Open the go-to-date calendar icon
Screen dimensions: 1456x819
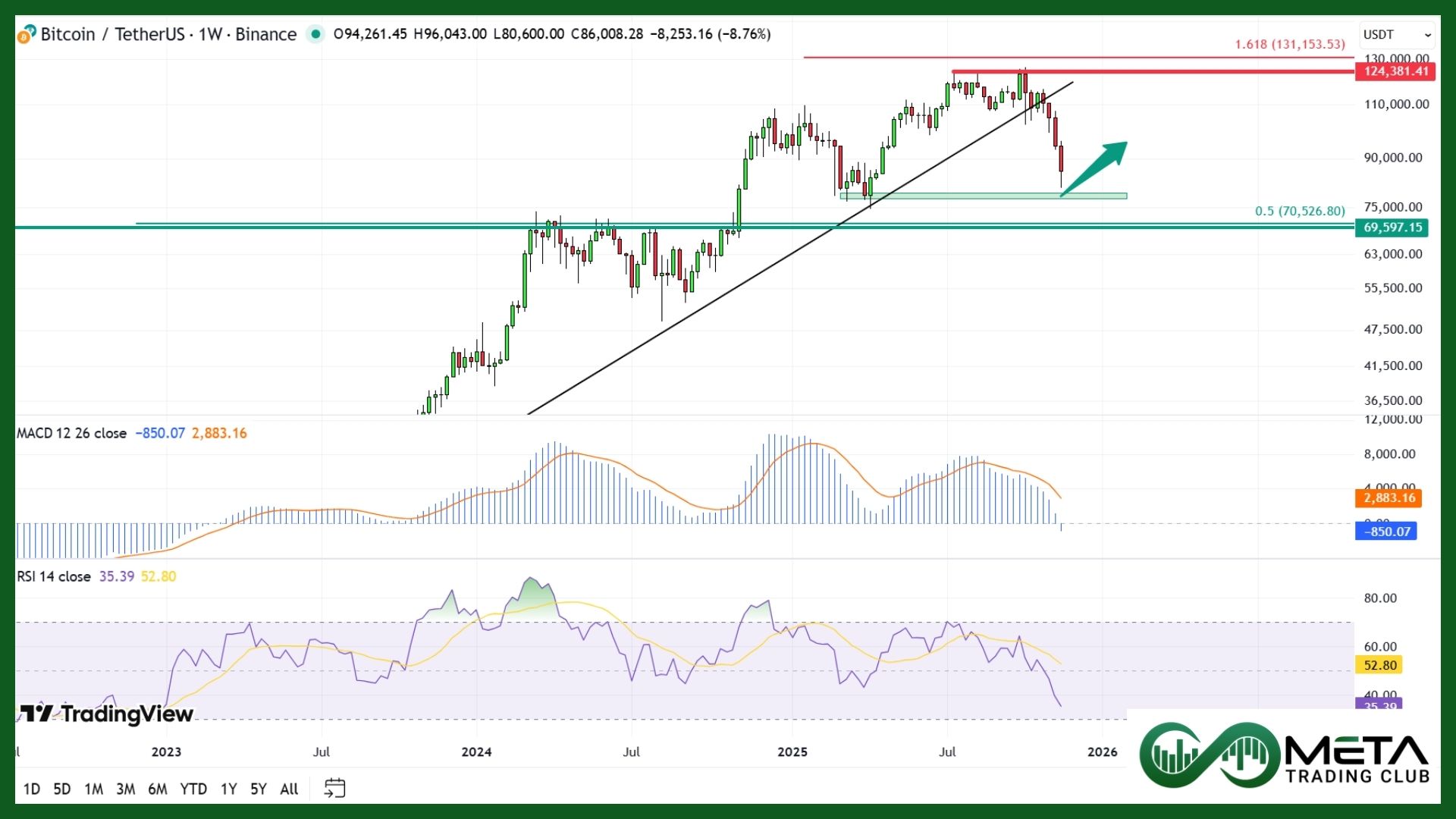pos(334,788)
